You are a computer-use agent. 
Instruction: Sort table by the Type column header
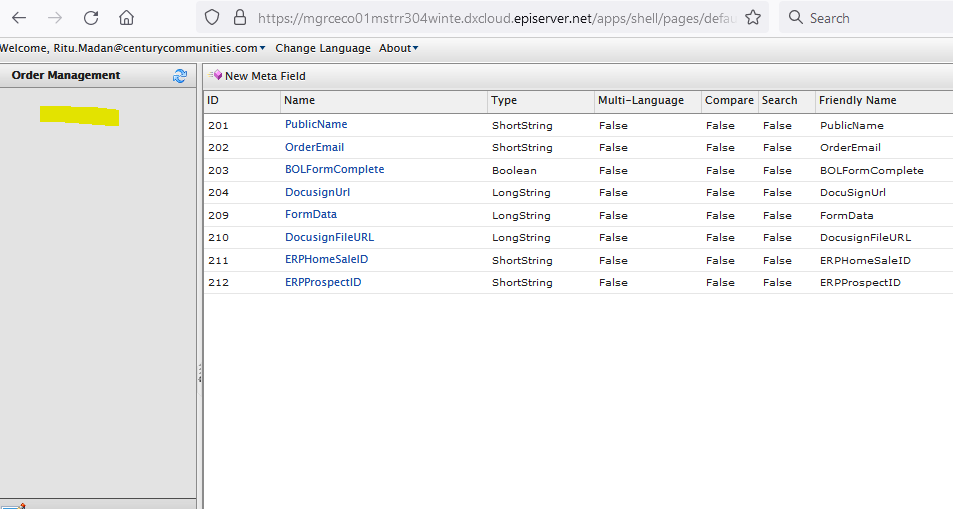[504, 100]
